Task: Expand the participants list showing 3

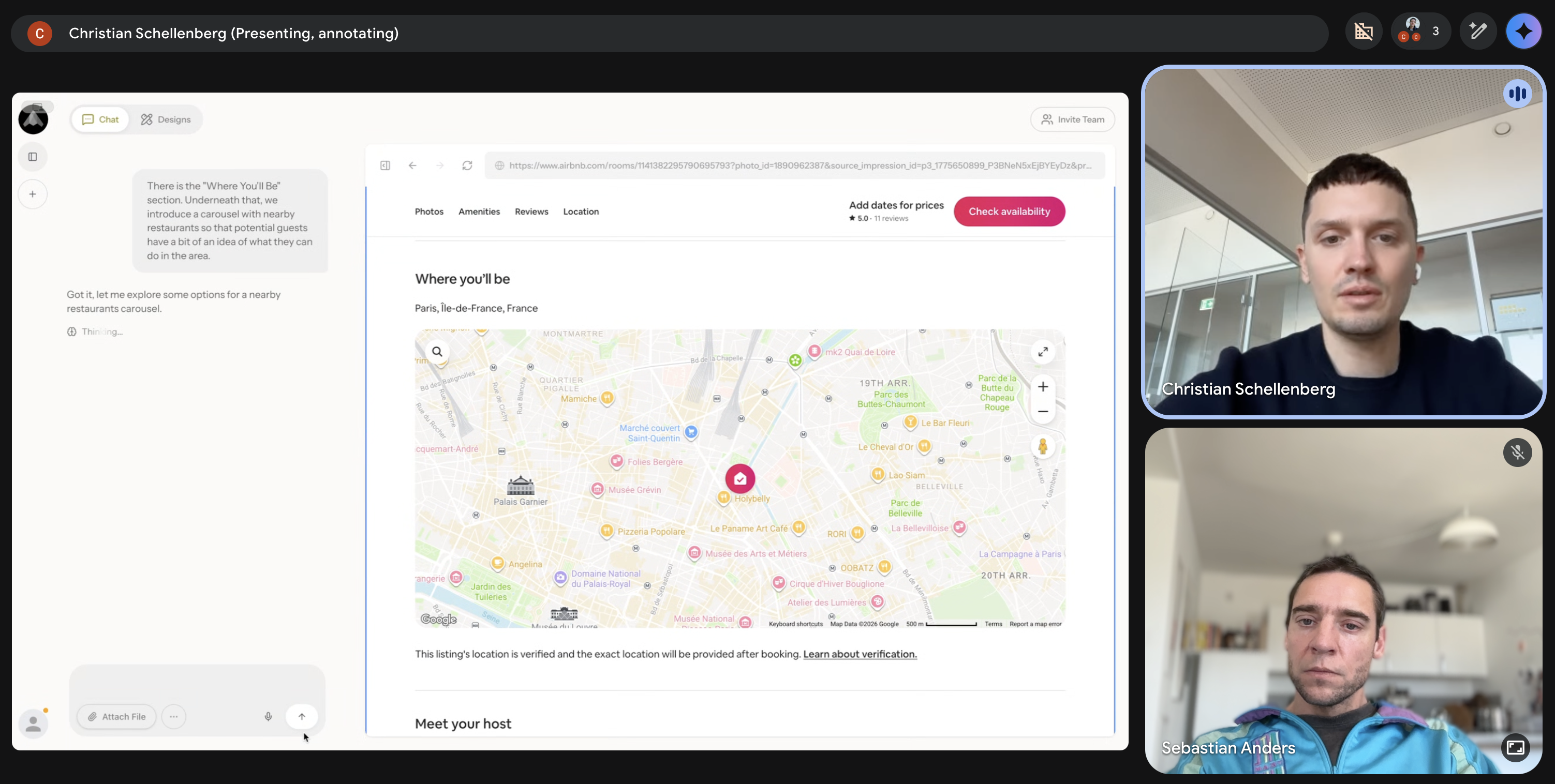Action: click(1421, 31)
